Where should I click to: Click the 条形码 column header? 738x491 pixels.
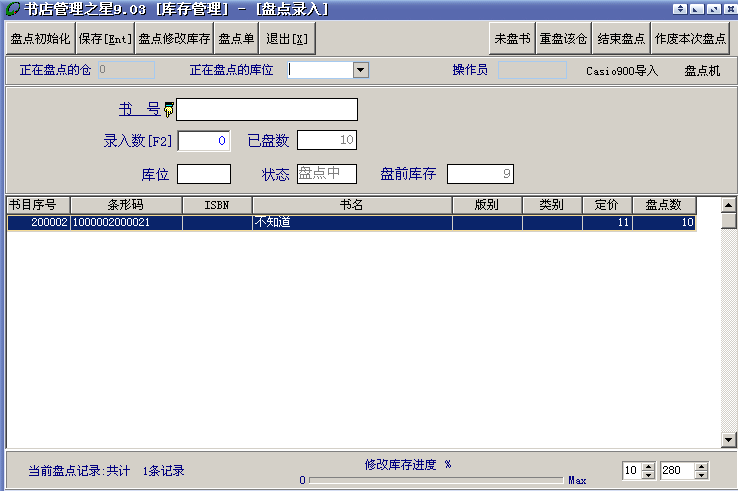pyautogui.click(x=125, y=205)
